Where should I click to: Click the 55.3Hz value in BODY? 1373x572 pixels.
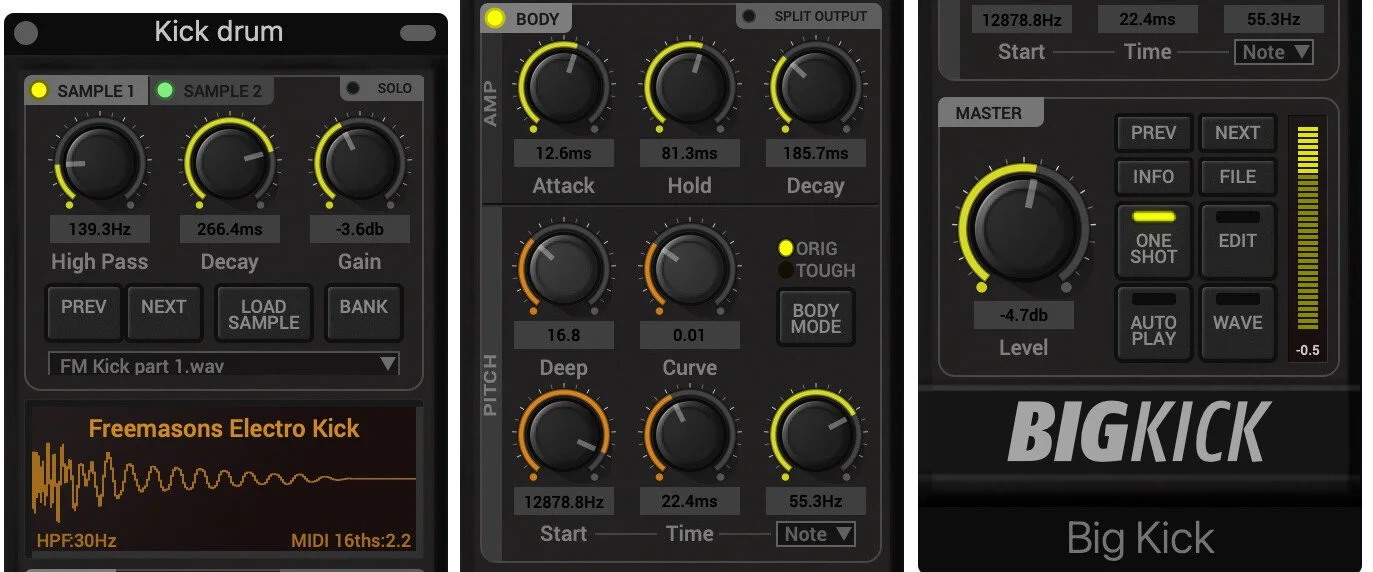point(816,501)
